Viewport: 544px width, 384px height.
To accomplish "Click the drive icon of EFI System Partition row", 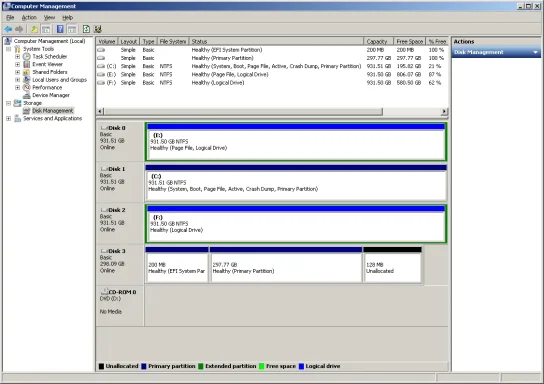I will pos(101,50).
